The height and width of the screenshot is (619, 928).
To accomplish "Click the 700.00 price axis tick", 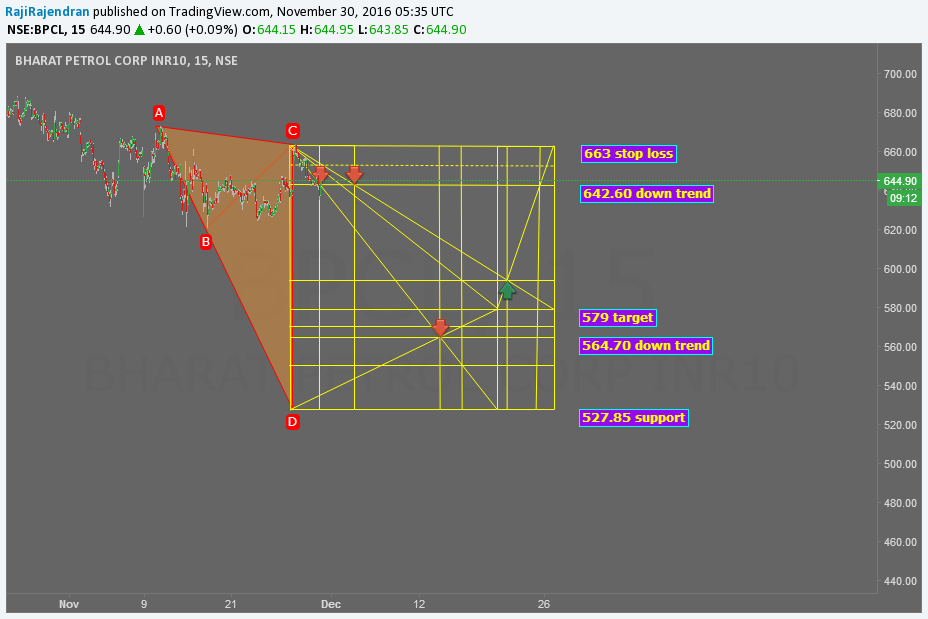I will (900, 74).
